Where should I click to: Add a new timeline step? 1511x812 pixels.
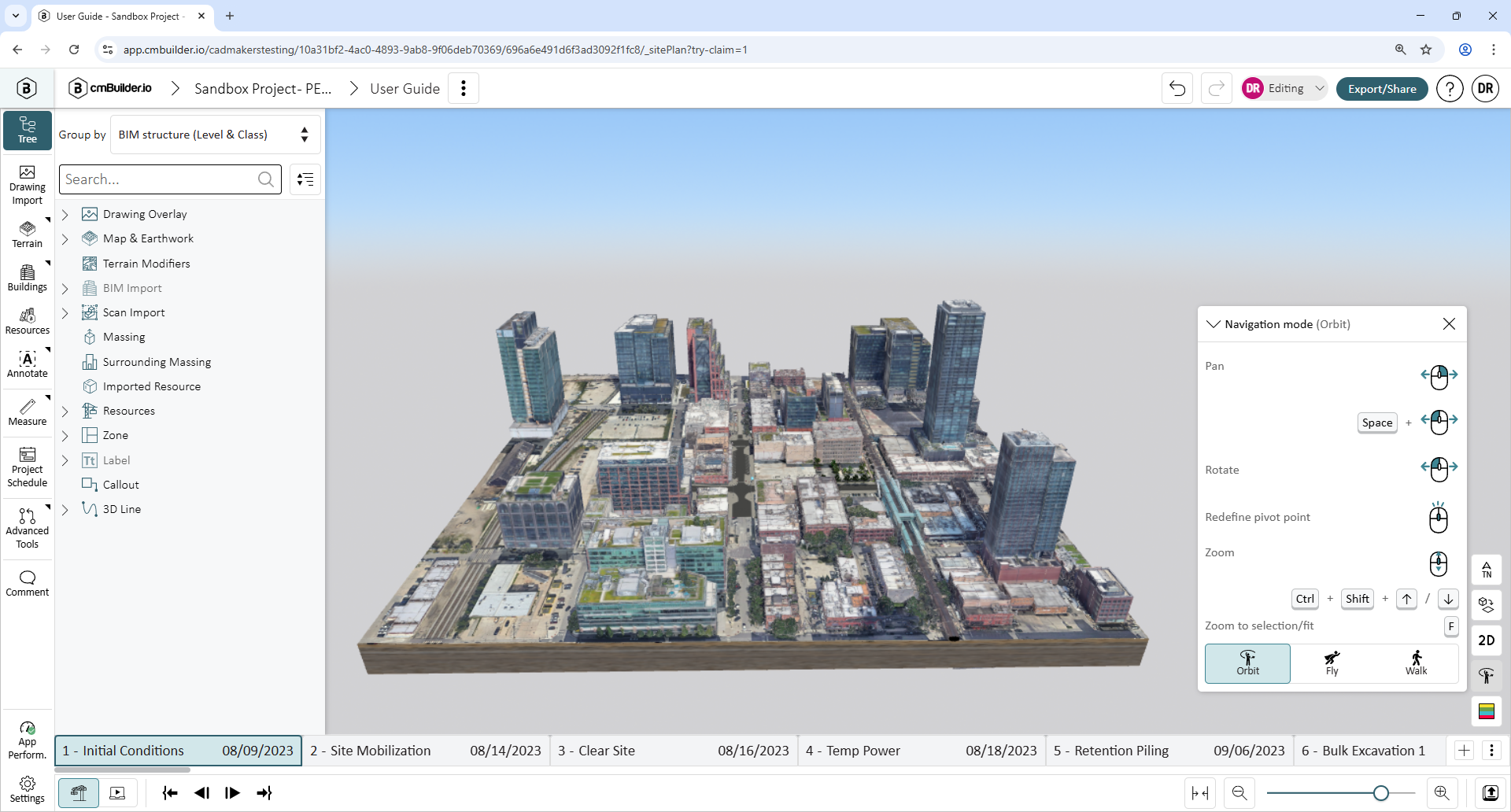(x=1464, y=751)
